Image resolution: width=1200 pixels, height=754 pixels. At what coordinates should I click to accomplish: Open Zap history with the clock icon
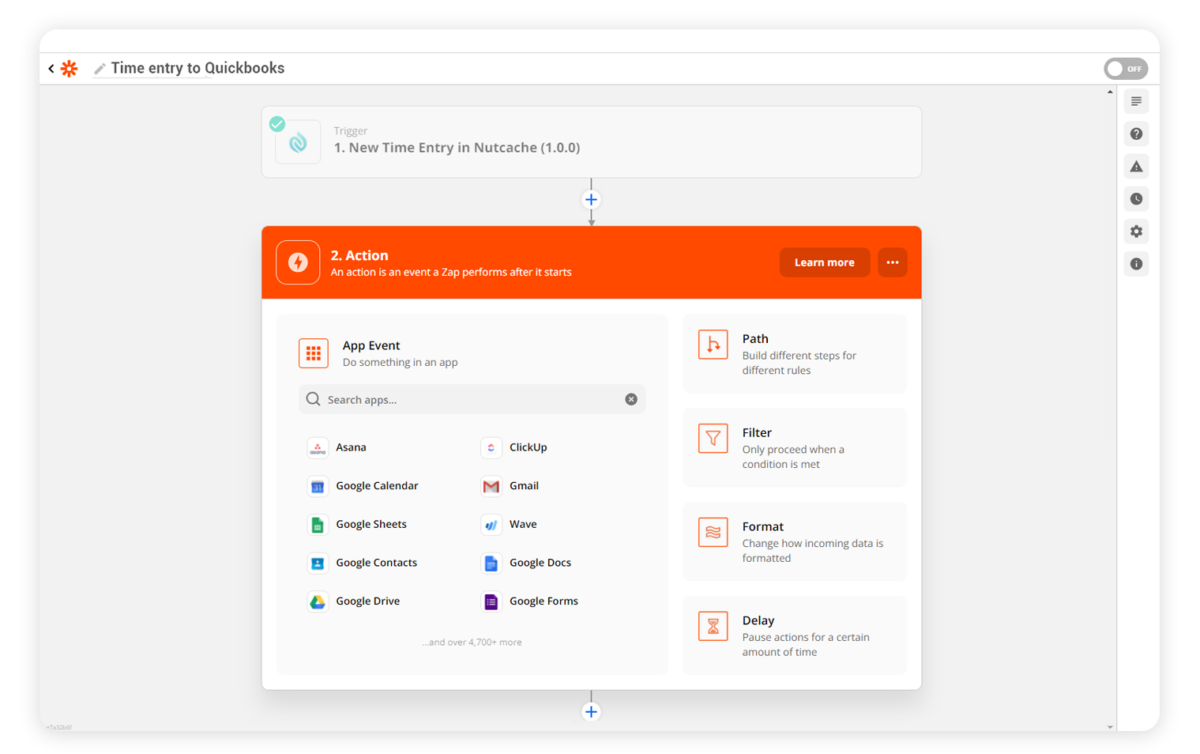(x=1135, y=198)
